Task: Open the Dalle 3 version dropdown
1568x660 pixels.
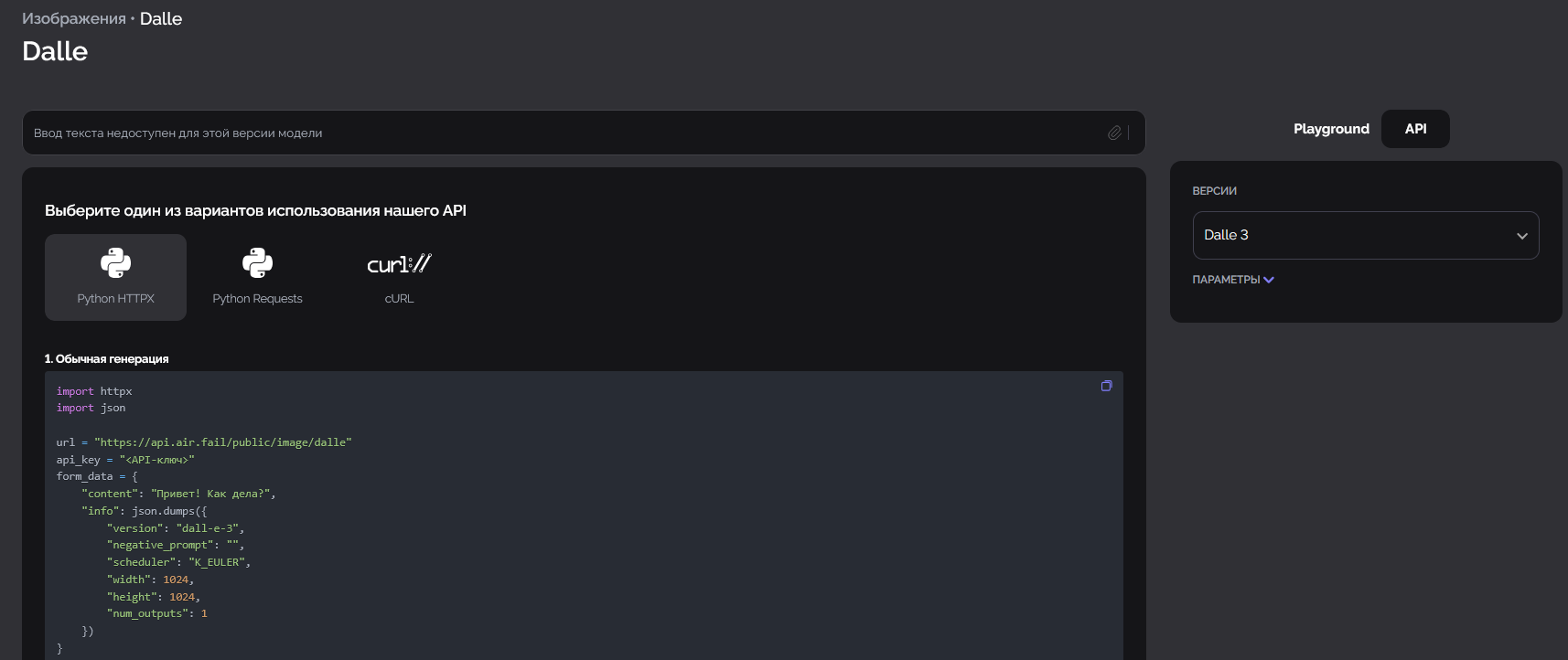Action: [x=1366, y=235]
